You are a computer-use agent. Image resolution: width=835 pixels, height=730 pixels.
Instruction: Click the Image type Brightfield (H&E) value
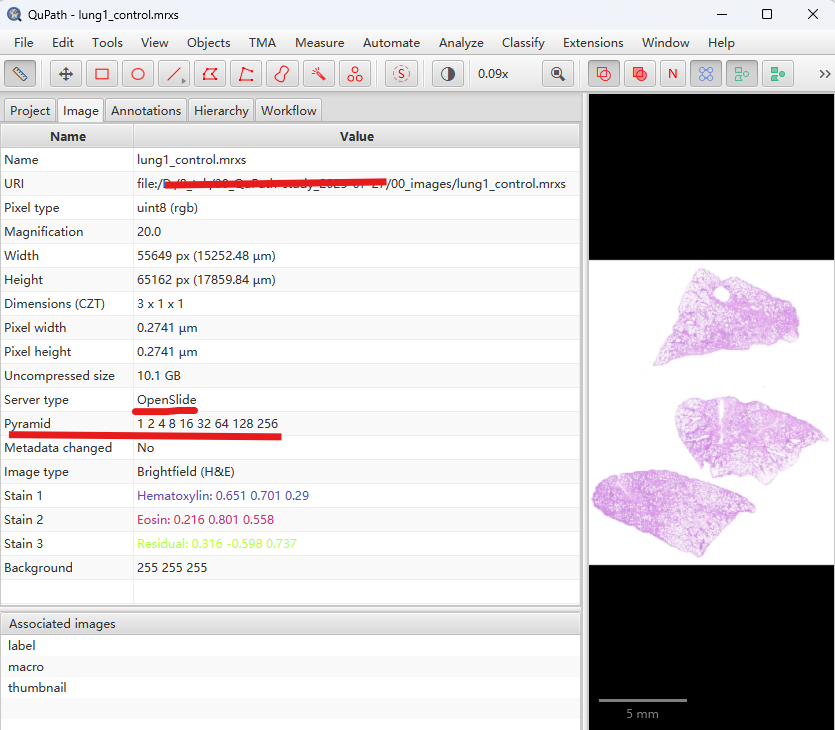[187, 472]
